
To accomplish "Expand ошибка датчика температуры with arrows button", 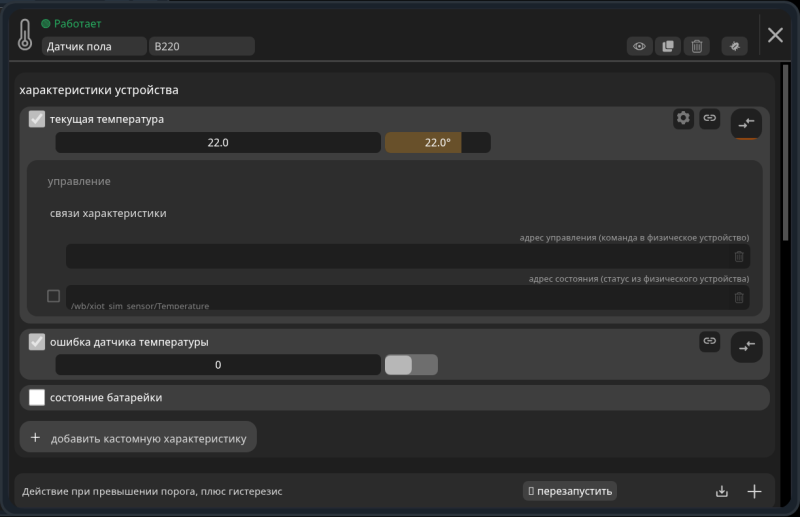I will tap(746, 347).
